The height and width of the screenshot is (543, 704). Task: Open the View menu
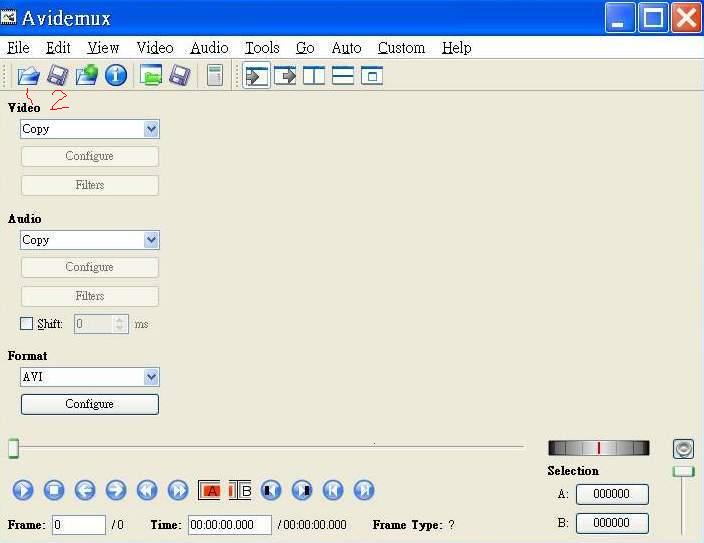pyautogui.click(x=103, y=48)
